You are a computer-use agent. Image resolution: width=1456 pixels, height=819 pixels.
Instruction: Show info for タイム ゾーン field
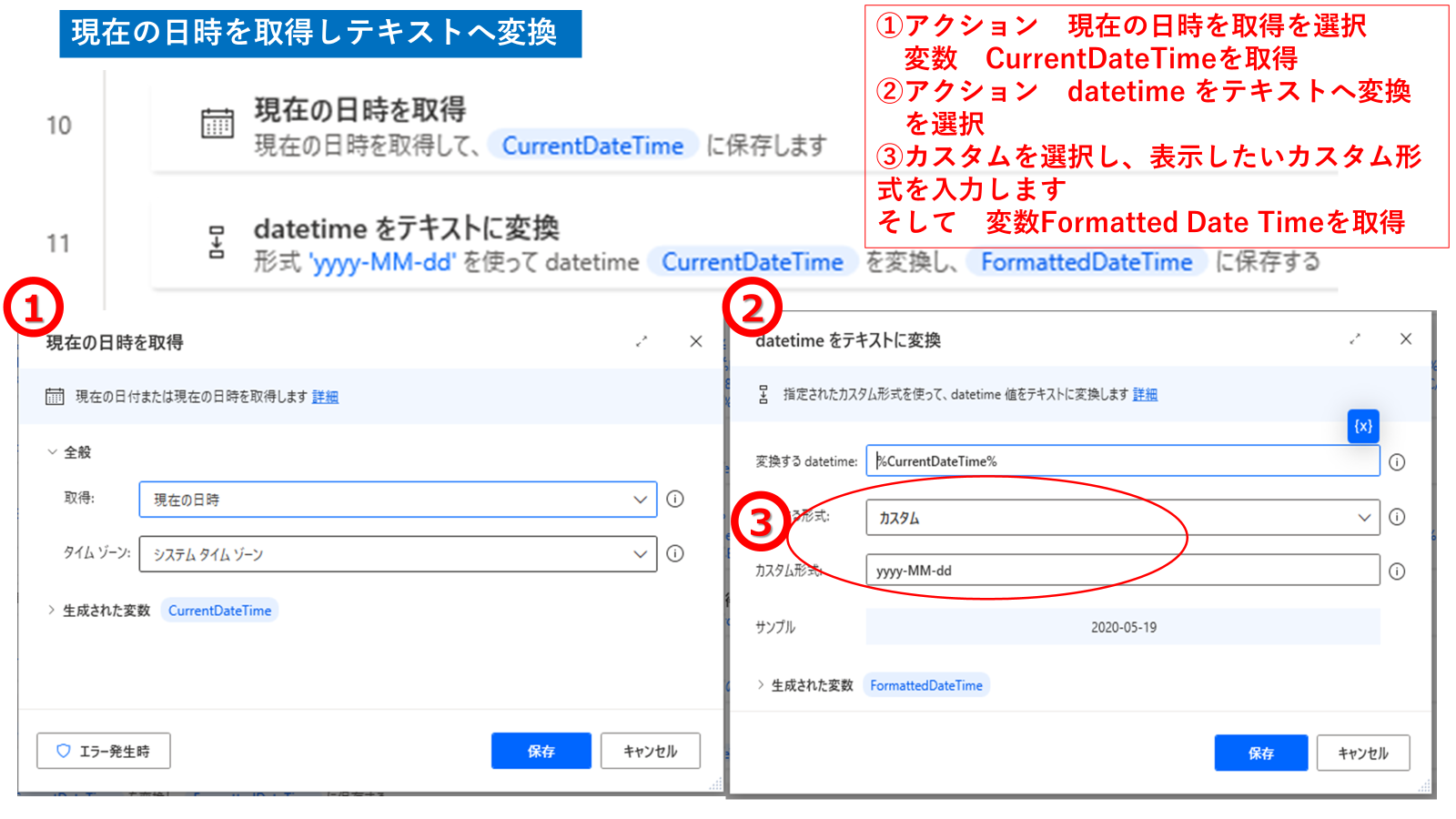pyautogui.click(x=675, y=553)
